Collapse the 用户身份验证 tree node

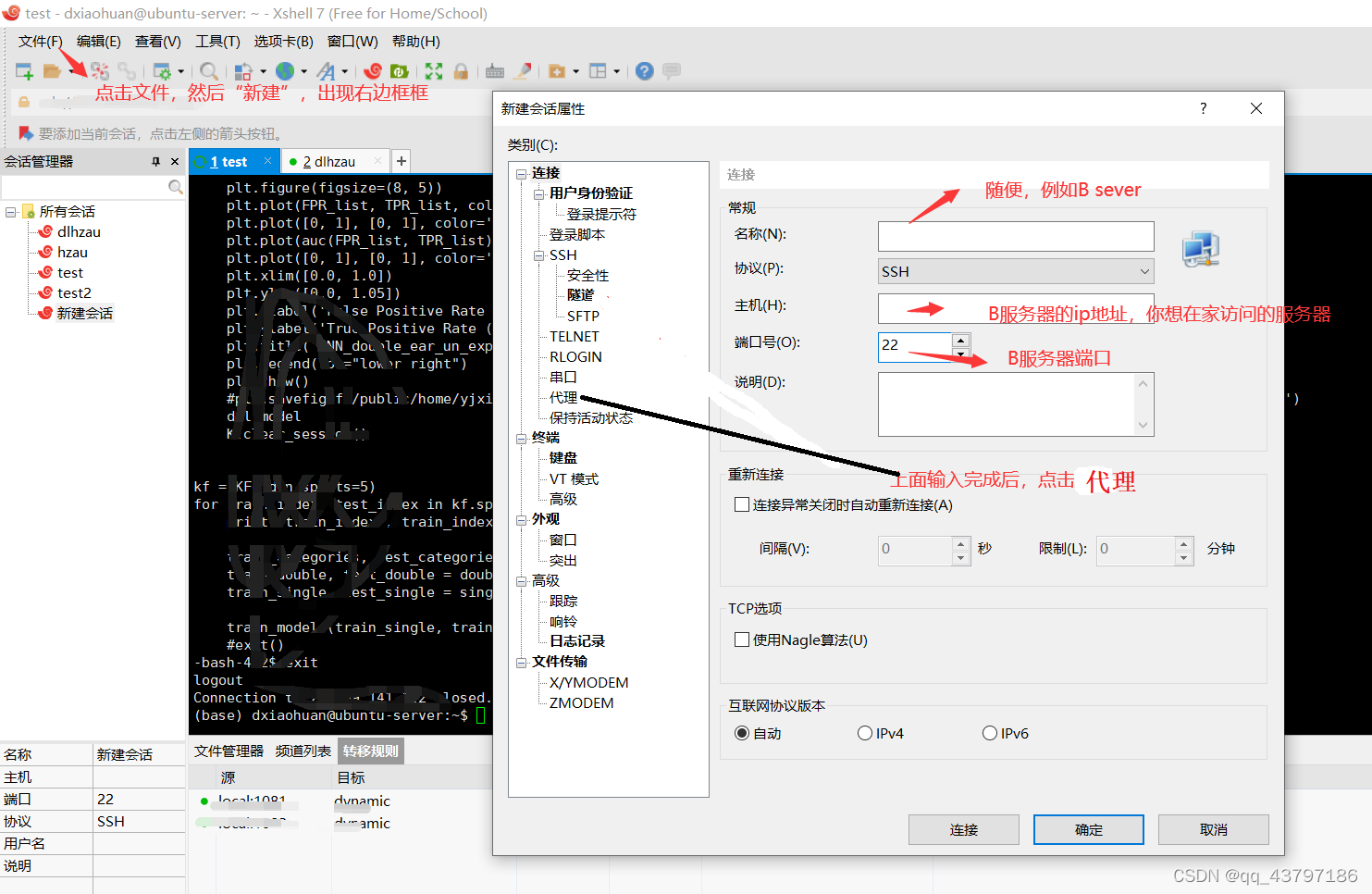tap(538, 193)
